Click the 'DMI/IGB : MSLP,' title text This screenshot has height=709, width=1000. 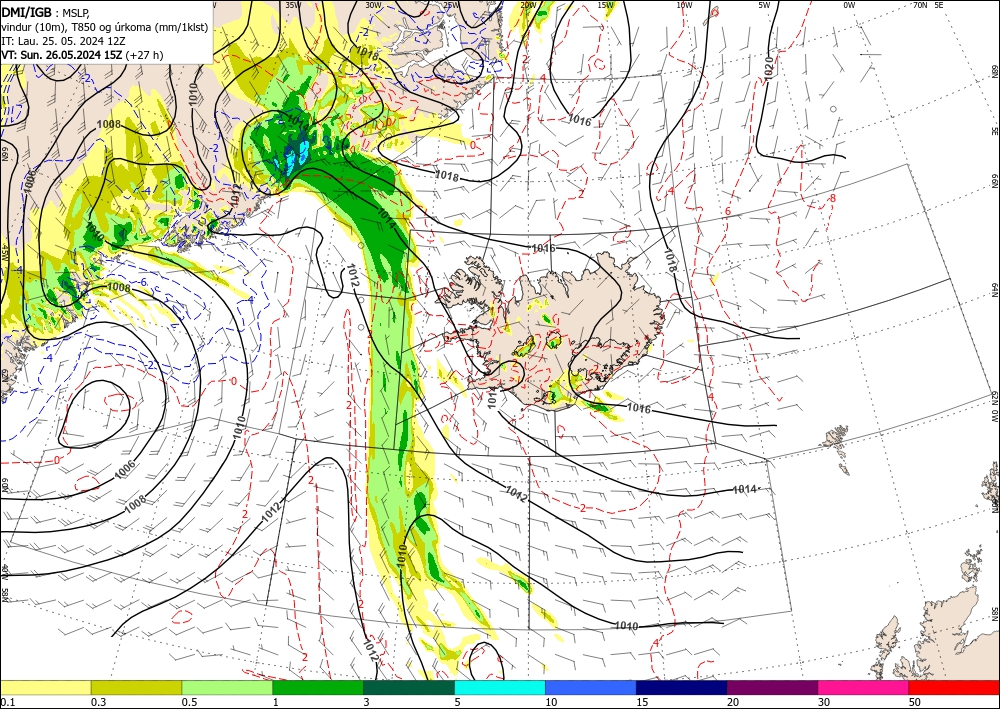45,13
